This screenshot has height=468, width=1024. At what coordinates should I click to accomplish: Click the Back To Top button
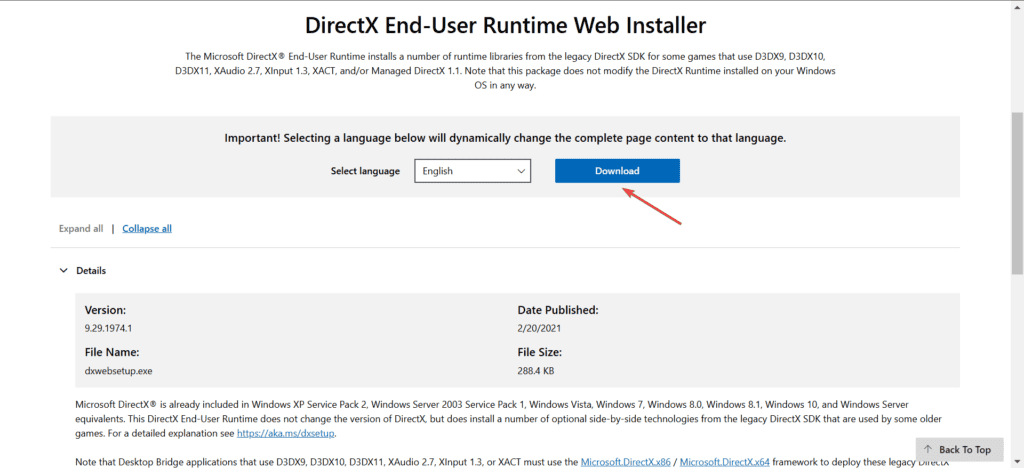coord(959,449)
